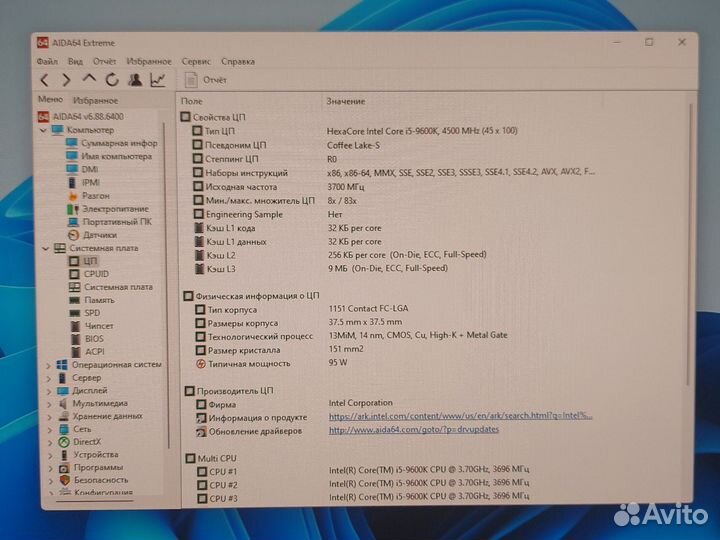Open the Файл menu

pos(46,62)
